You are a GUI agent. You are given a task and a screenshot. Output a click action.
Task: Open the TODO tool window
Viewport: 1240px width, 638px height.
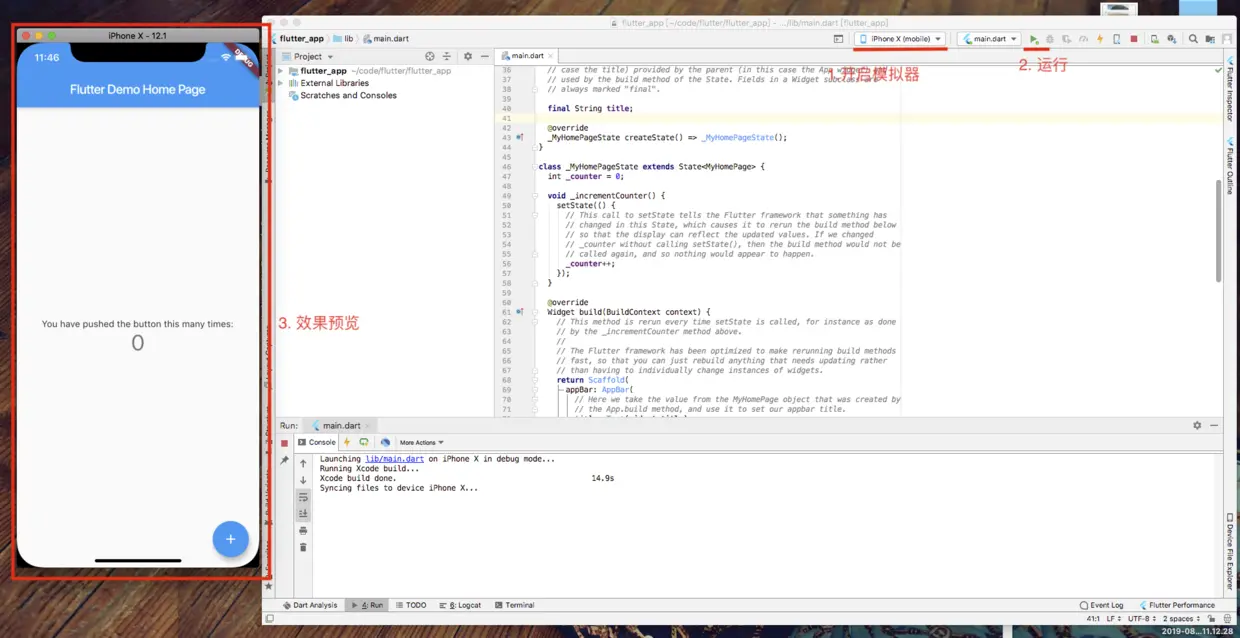pyautogui.click(x=410, y=605)
